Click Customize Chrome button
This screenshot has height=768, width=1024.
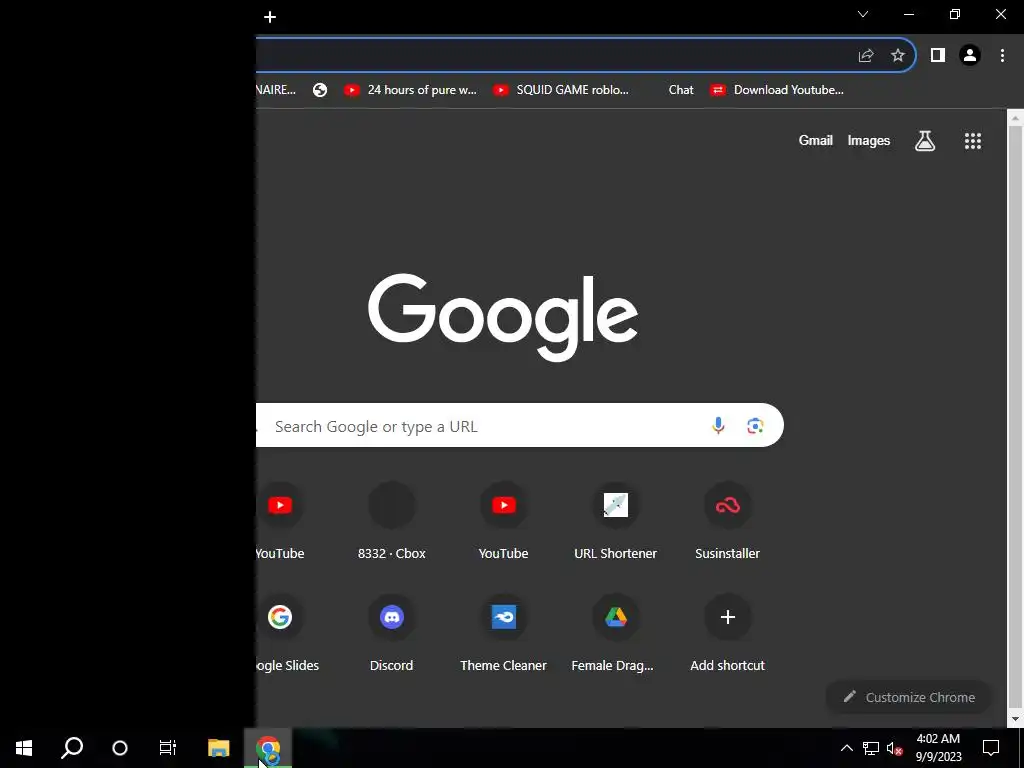[909, 697]
